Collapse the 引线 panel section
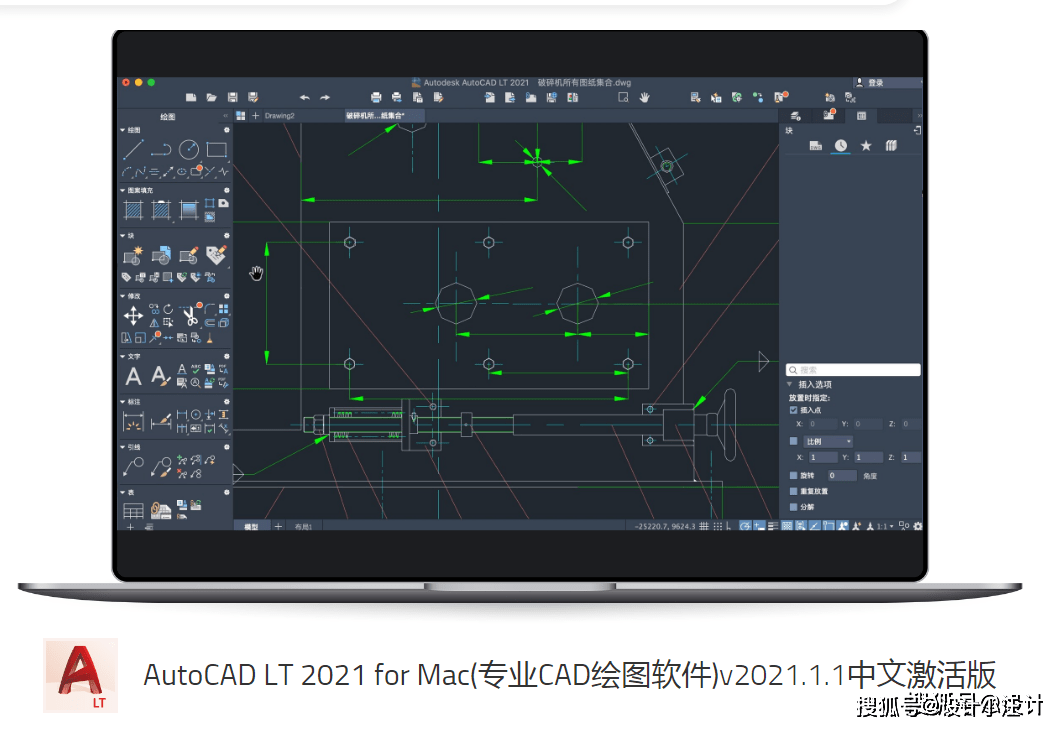The height and width of the screenshot is (729, 1043). coord(122,447)
